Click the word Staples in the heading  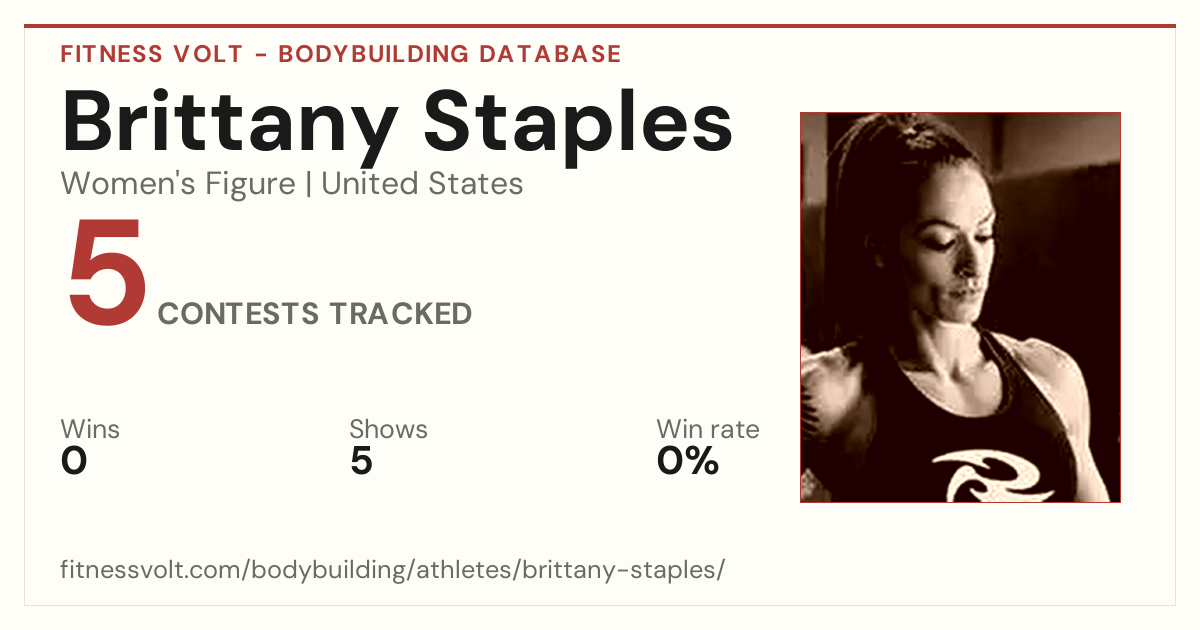(577, 123)
